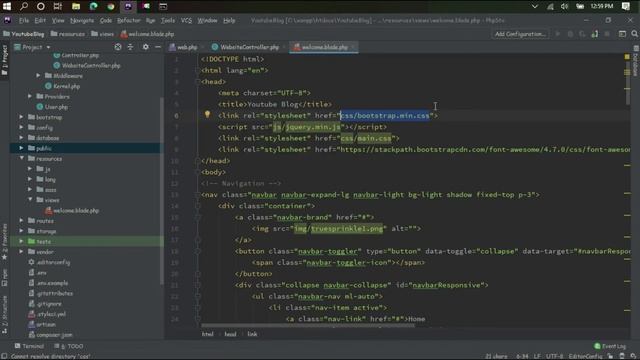Expand the public folder

(x=21, y=148)
